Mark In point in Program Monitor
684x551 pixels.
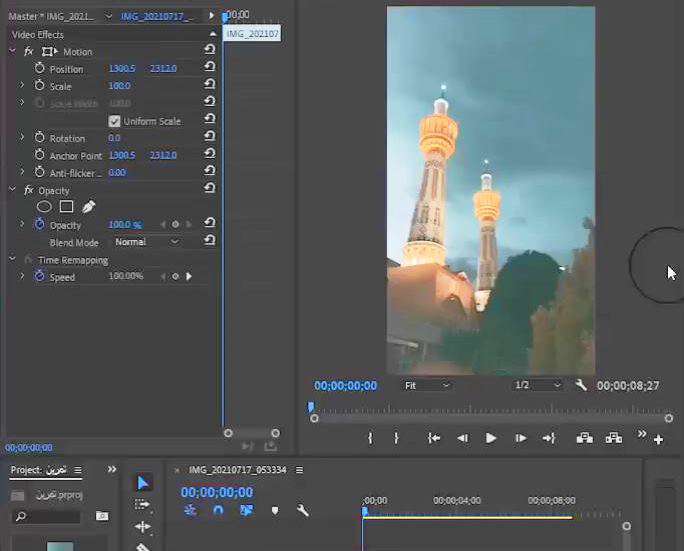tap(370, 438)
